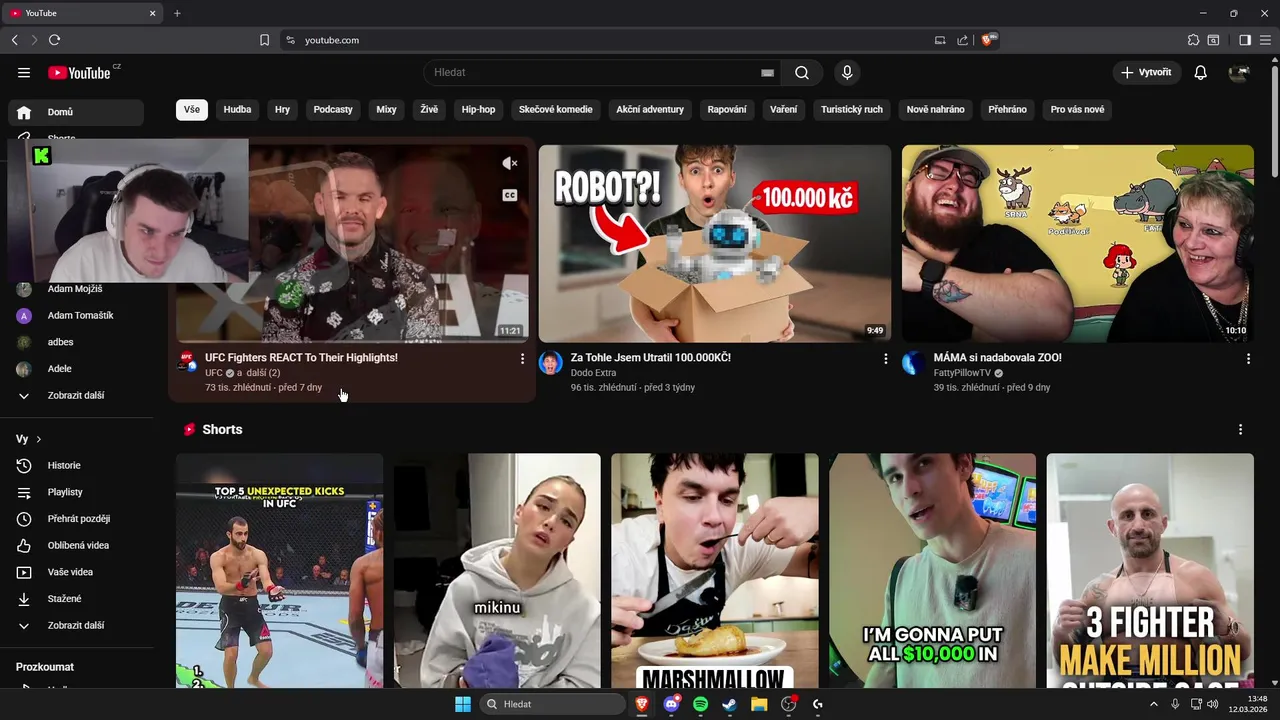Open Vaše videa in the sidebar
1280x720 pixels.
(76, 572)
